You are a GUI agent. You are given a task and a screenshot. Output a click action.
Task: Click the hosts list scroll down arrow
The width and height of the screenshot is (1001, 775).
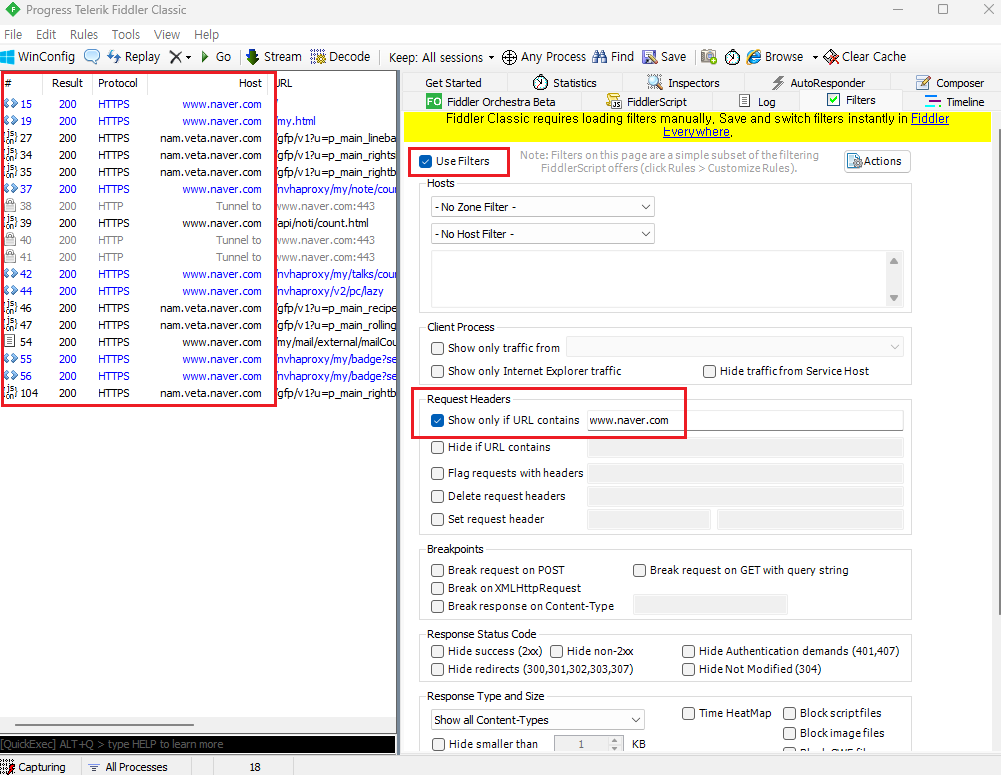(x=894, y=298)
